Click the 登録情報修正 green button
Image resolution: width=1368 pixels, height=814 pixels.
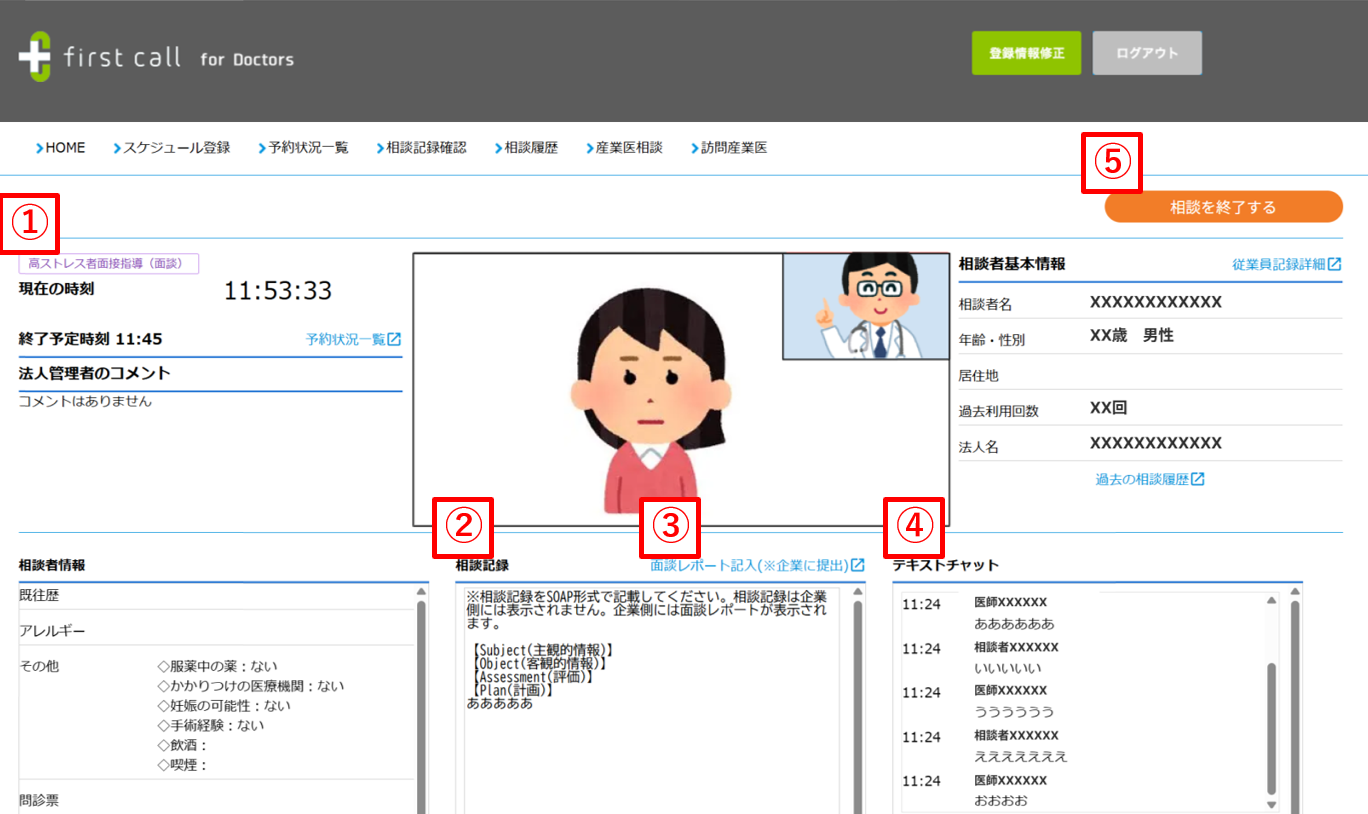click(x=1026, y=53)
